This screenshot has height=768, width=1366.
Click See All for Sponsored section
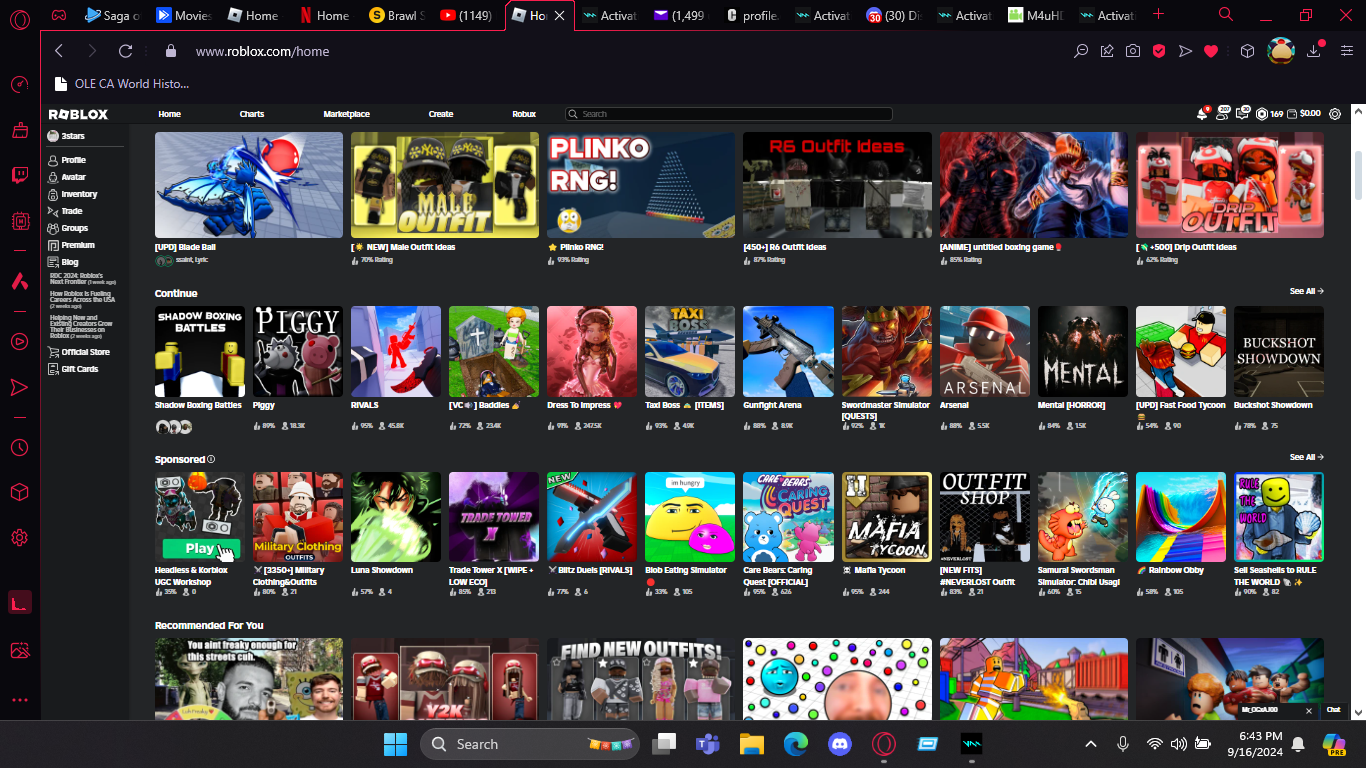[x=1306, y=457]
